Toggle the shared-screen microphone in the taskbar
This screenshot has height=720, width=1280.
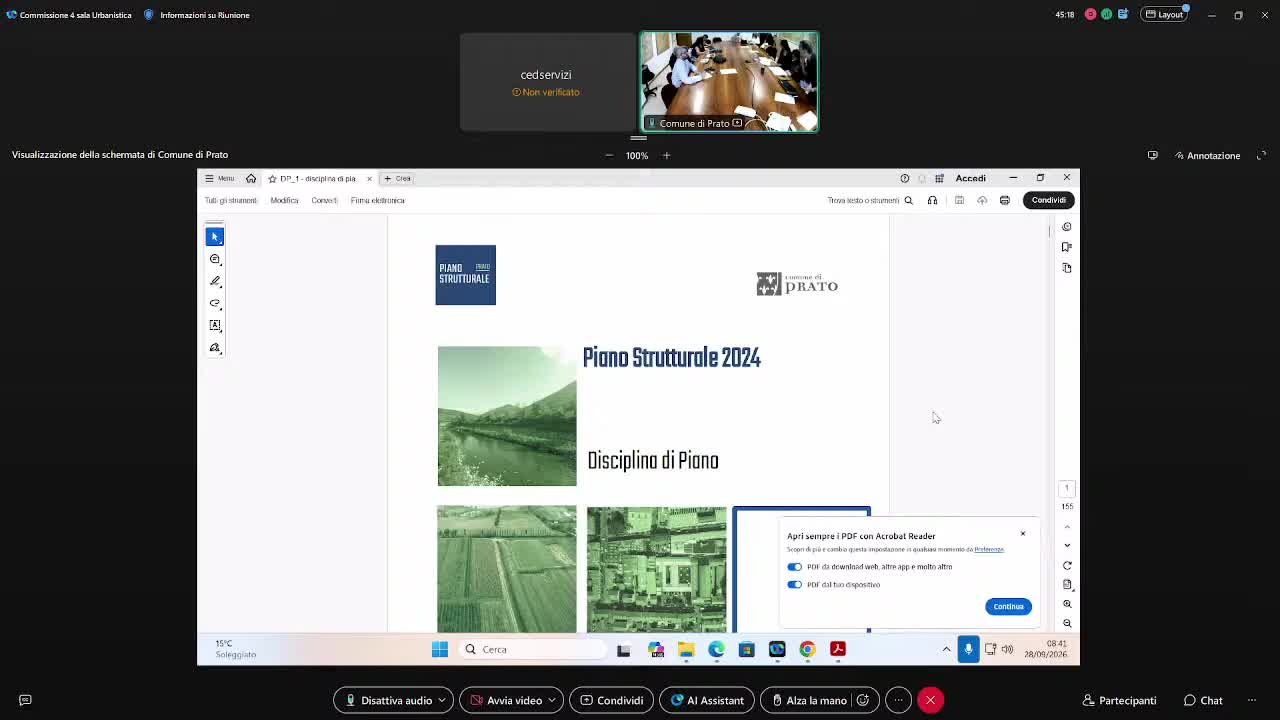click(968, 649)
